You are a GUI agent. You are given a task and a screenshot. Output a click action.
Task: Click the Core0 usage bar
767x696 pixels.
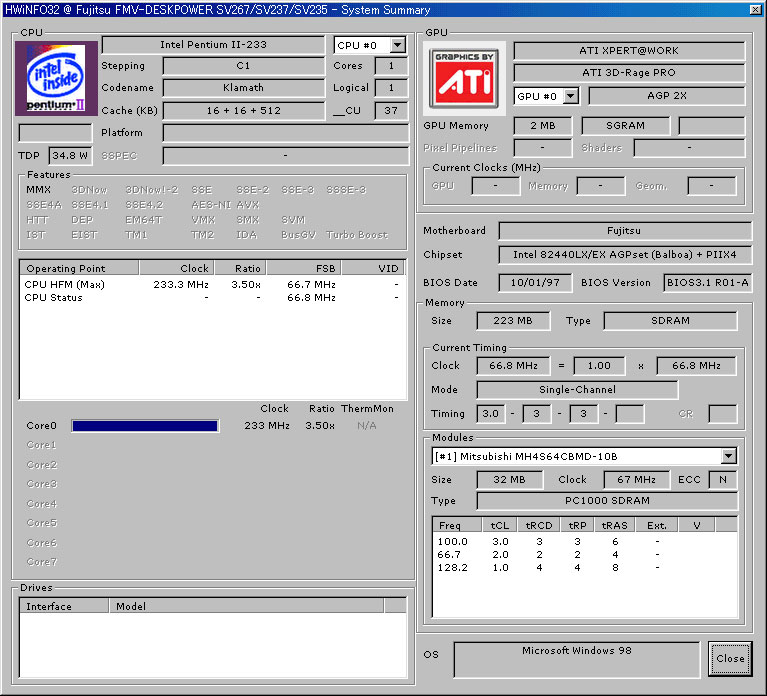click(x=145, y=426)
